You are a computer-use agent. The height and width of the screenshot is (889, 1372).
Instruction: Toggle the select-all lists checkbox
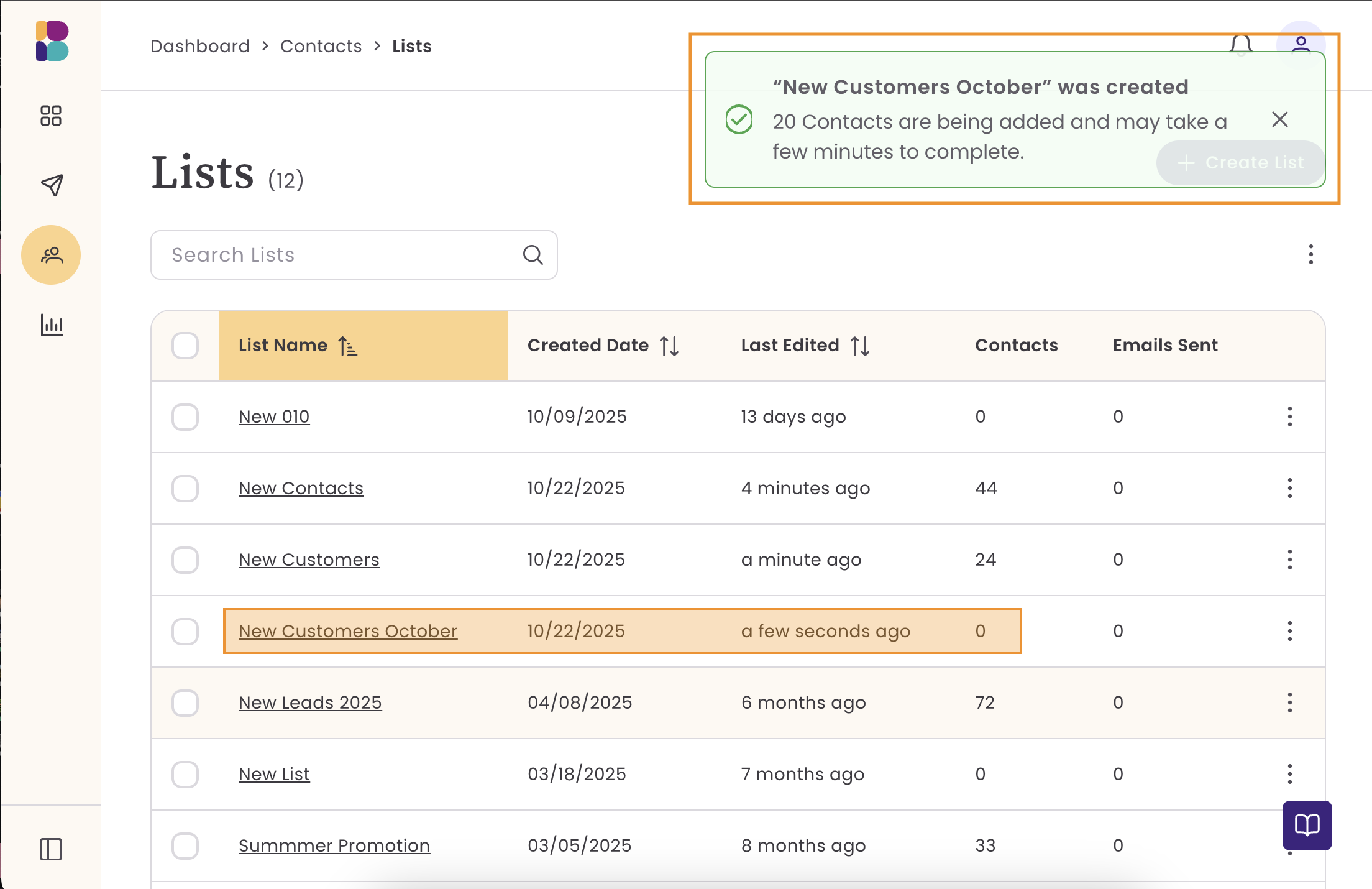185,346
